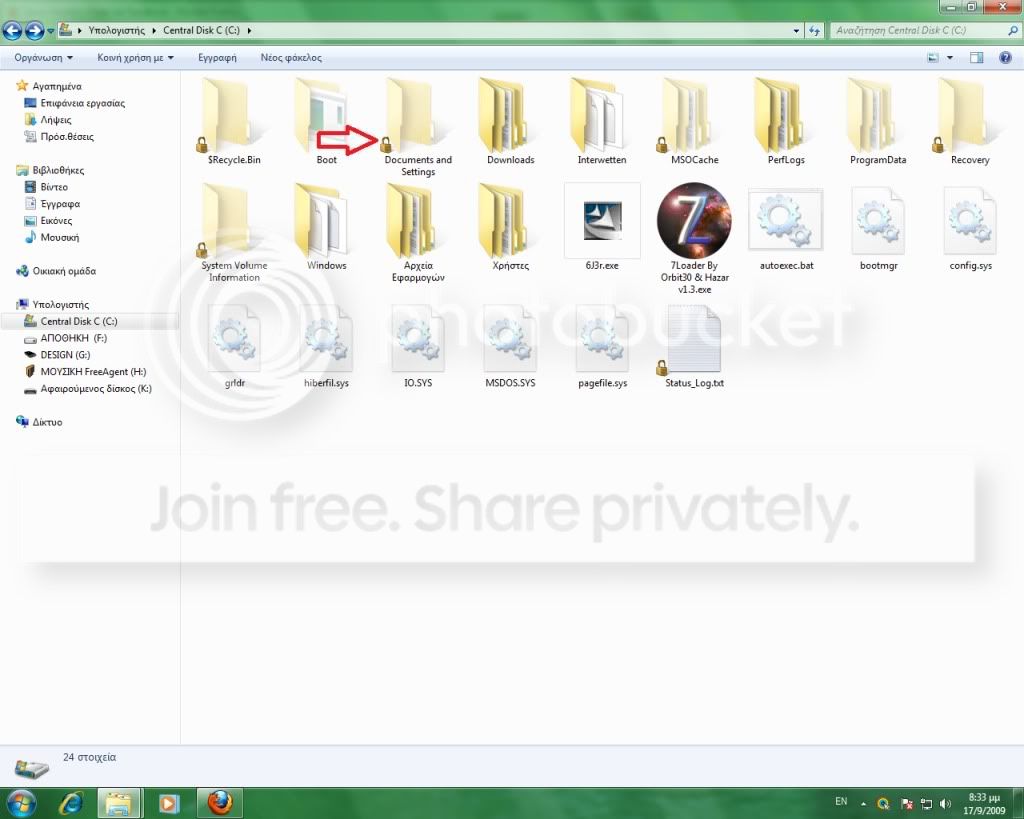
Task: Launch Firefox from the taskbar
Action: tap(219, 803)
